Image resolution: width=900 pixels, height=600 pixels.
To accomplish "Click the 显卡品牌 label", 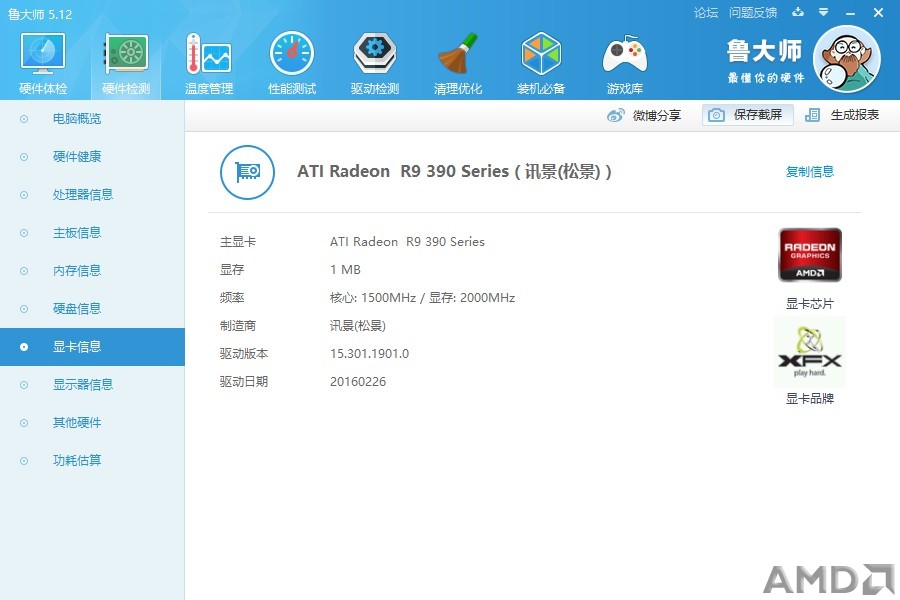I will tap(810, 398).
